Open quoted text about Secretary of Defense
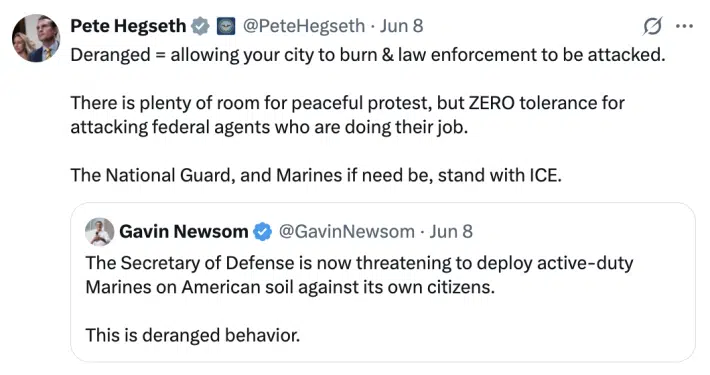Screen dimensions: 710x375 (x=360, y=263)
